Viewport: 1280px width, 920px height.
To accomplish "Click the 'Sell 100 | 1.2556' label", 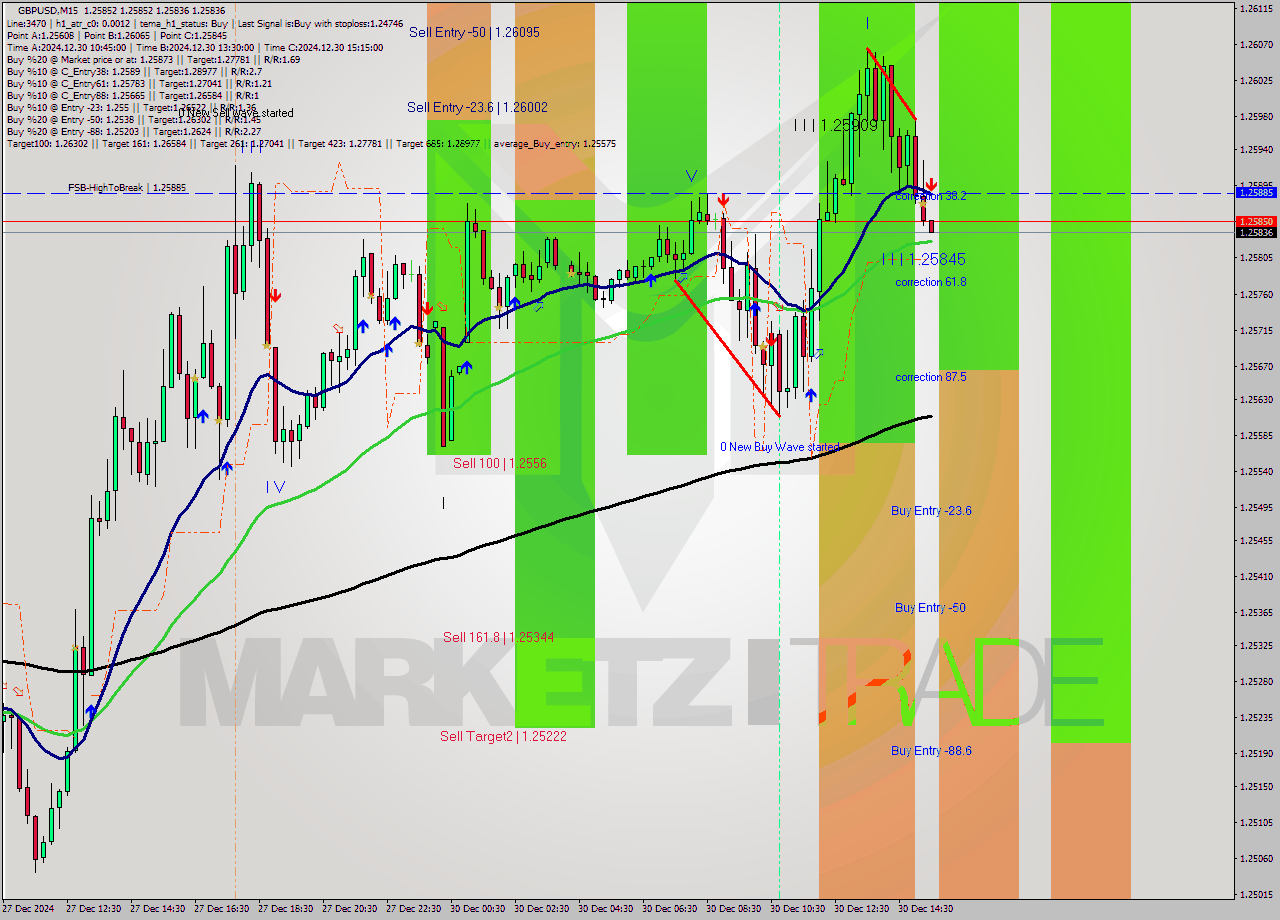I will (x=500, y=463).
